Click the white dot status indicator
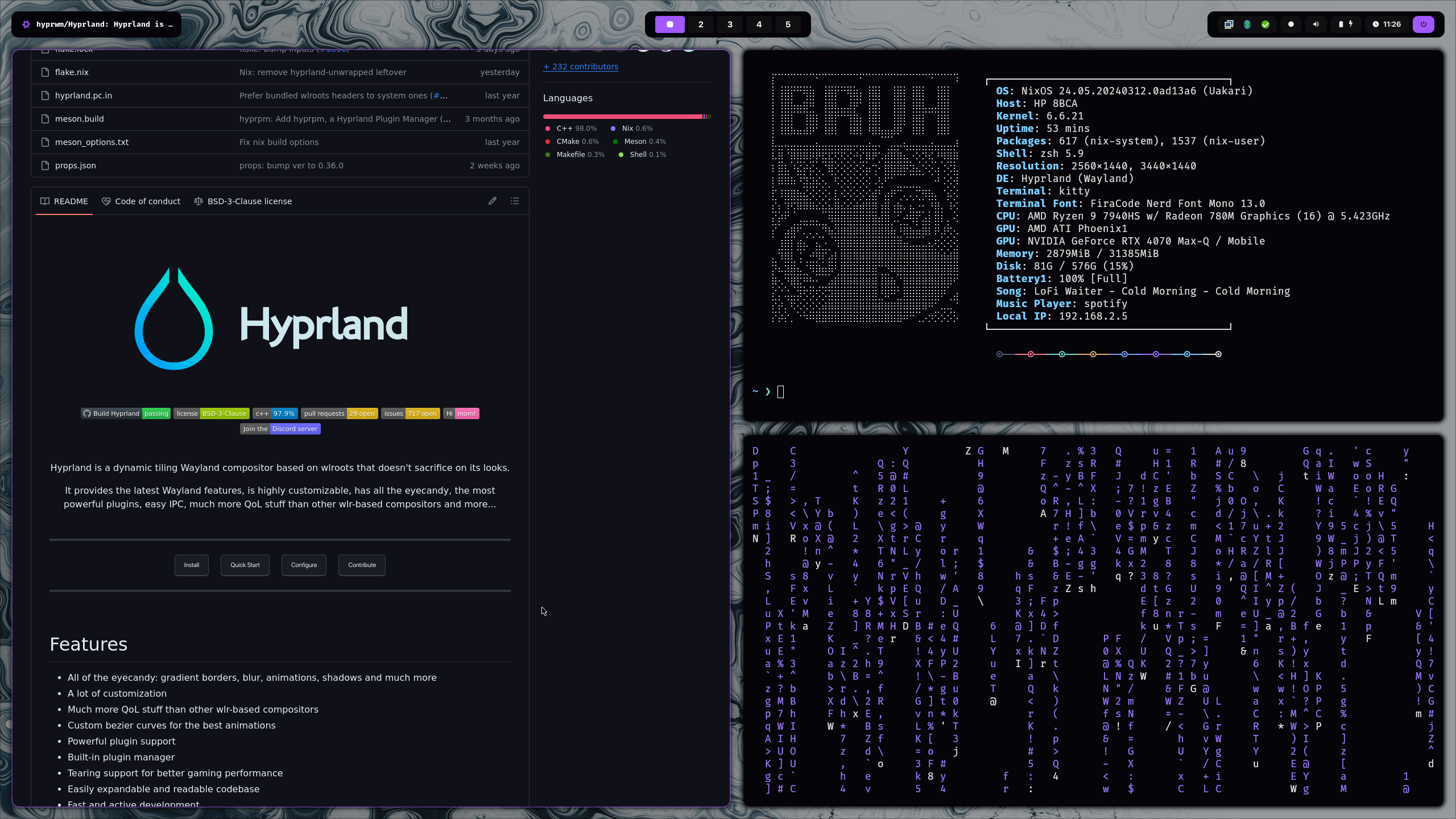The width and height of the screenshot is (1456, 819). [x=1290, y=24]
